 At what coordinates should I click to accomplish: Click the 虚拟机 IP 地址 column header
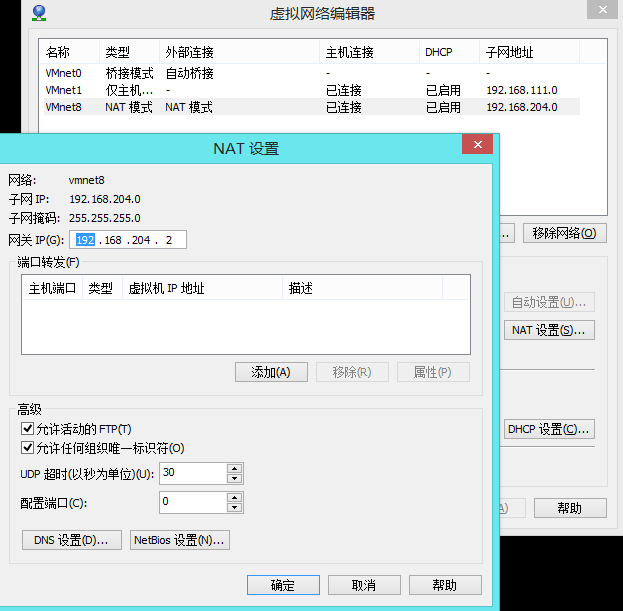tap(203, 288)
